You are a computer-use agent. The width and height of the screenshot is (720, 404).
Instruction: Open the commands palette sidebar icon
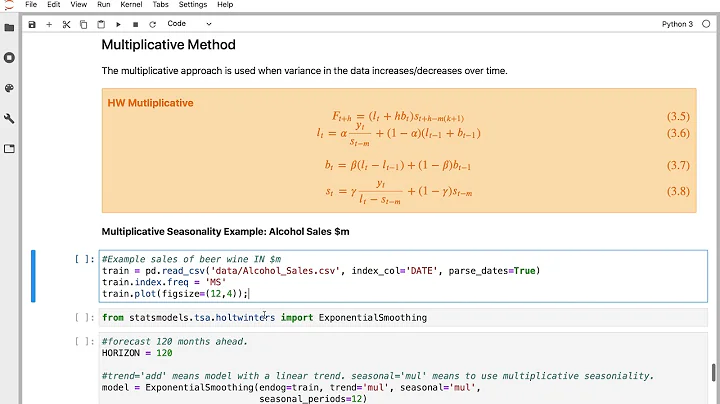pos(9,88)
